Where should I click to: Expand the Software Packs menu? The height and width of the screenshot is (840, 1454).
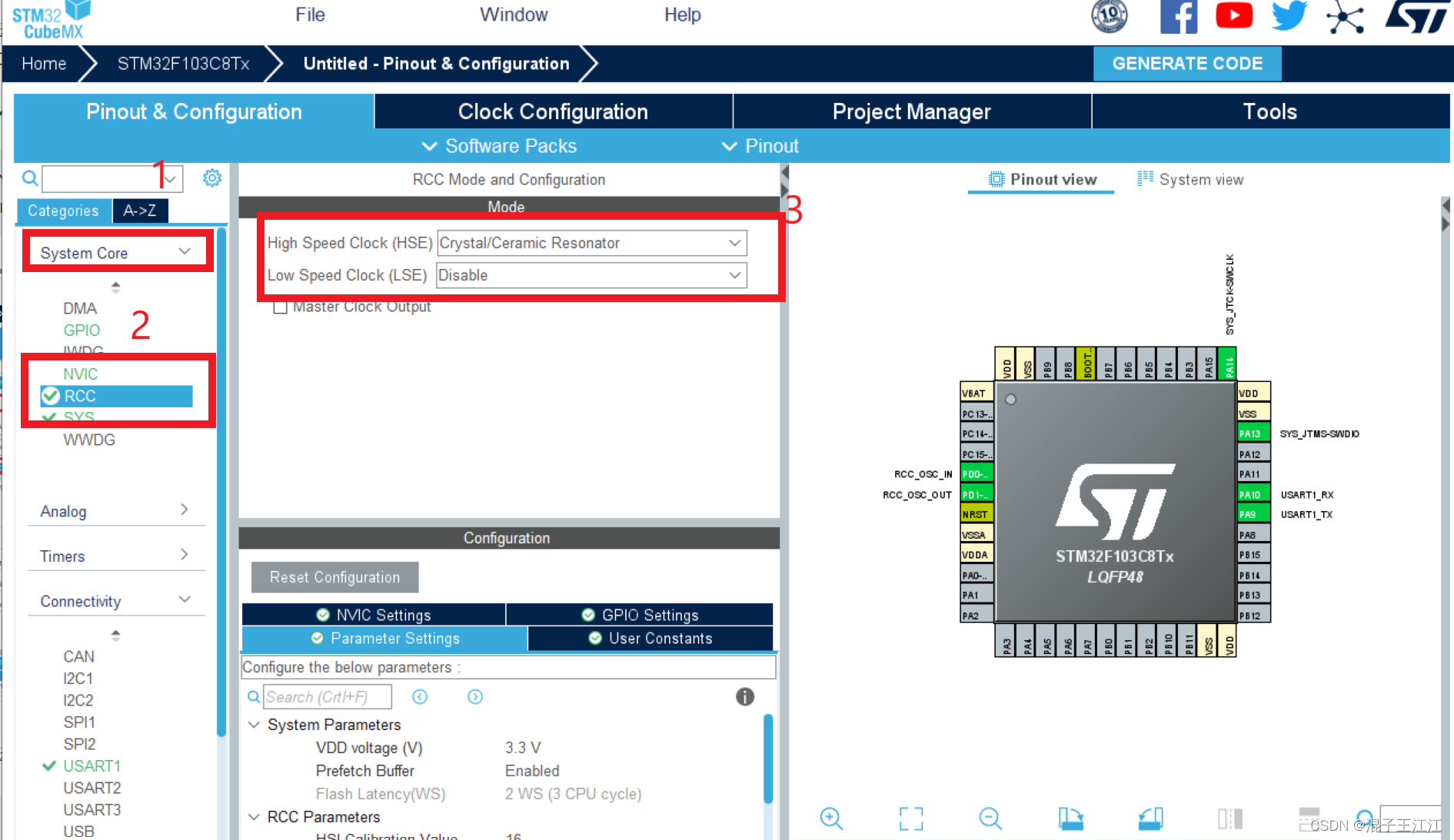click(499, 146)
